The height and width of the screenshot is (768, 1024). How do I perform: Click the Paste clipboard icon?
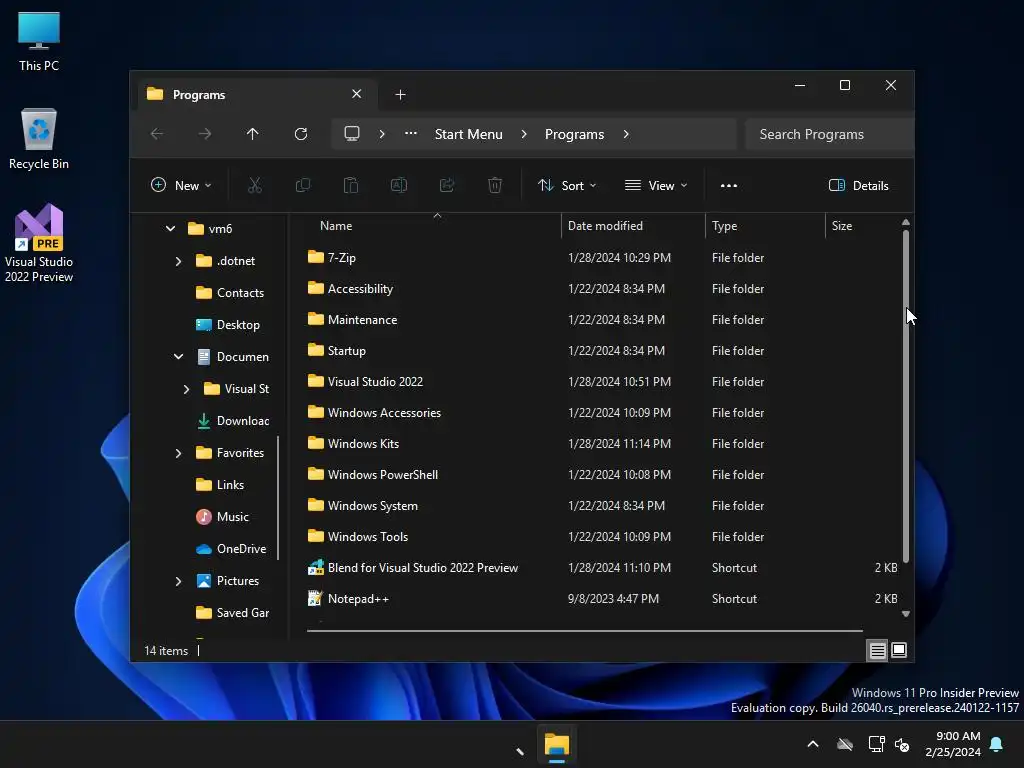351,185
